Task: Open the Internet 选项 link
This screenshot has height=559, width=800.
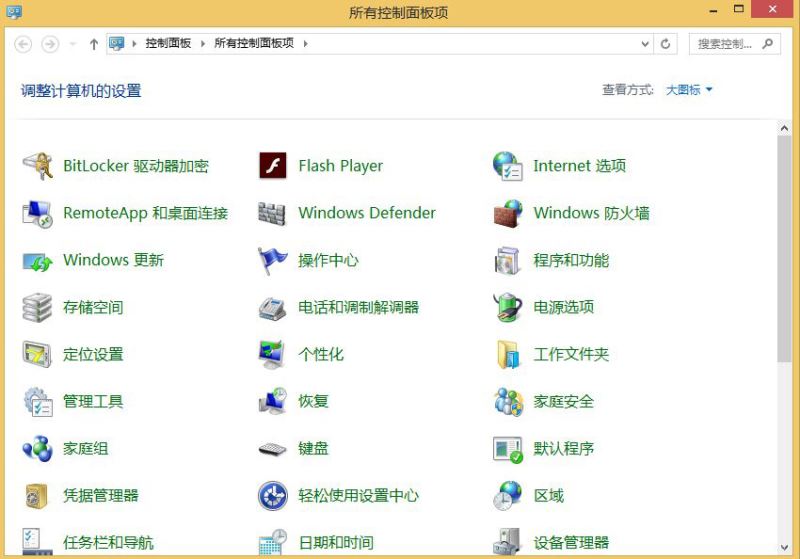Action: tap(579, 166)
